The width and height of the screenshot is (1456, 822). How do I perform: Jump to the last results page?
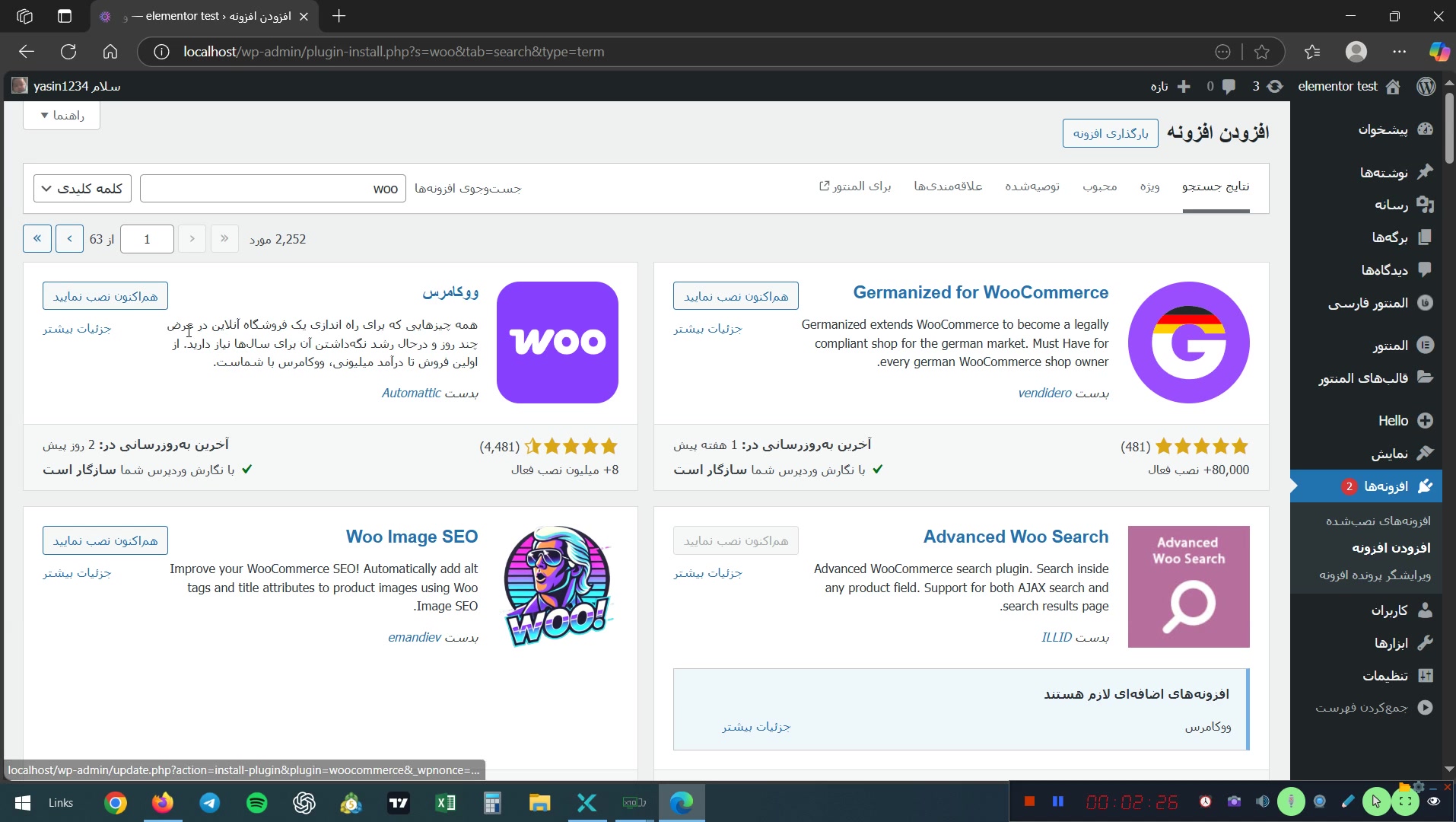tap(37, 239)
